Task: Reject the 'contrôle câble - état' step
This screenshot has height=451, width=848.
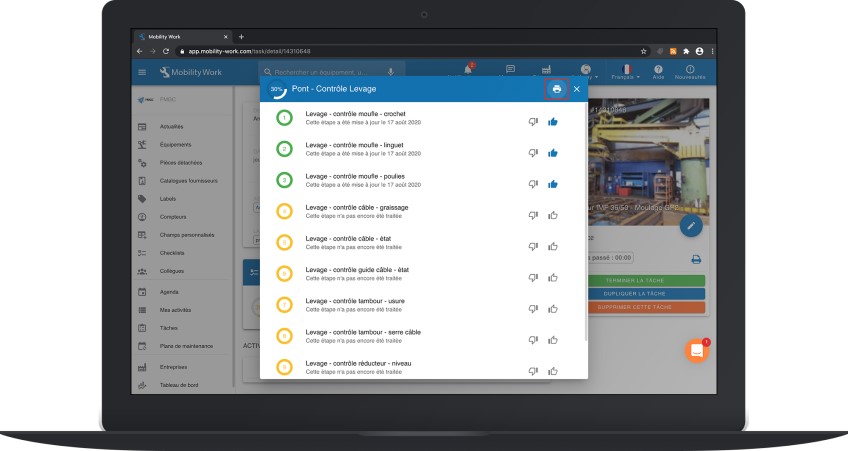Action: pyautogui.click(x=533, y=247)
